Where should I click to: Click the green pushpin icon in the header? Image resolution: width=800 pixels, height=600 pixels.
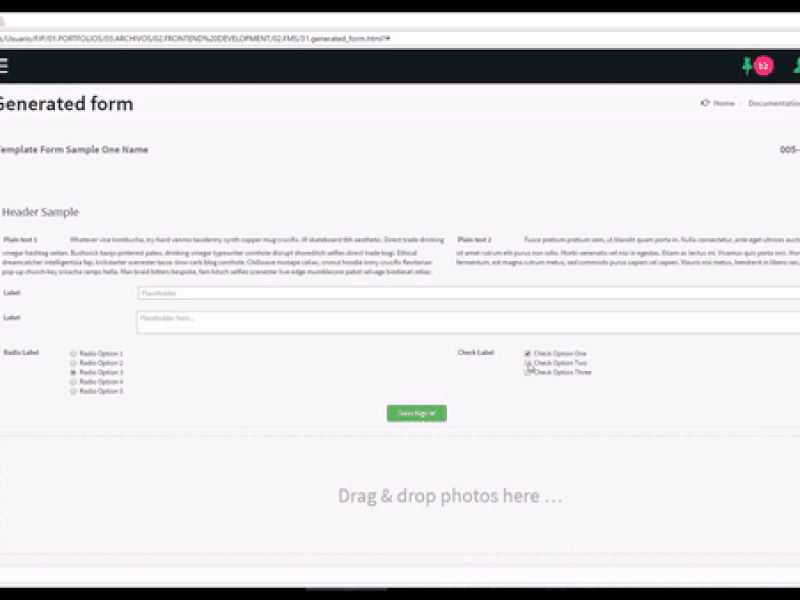tap(747, 66)
